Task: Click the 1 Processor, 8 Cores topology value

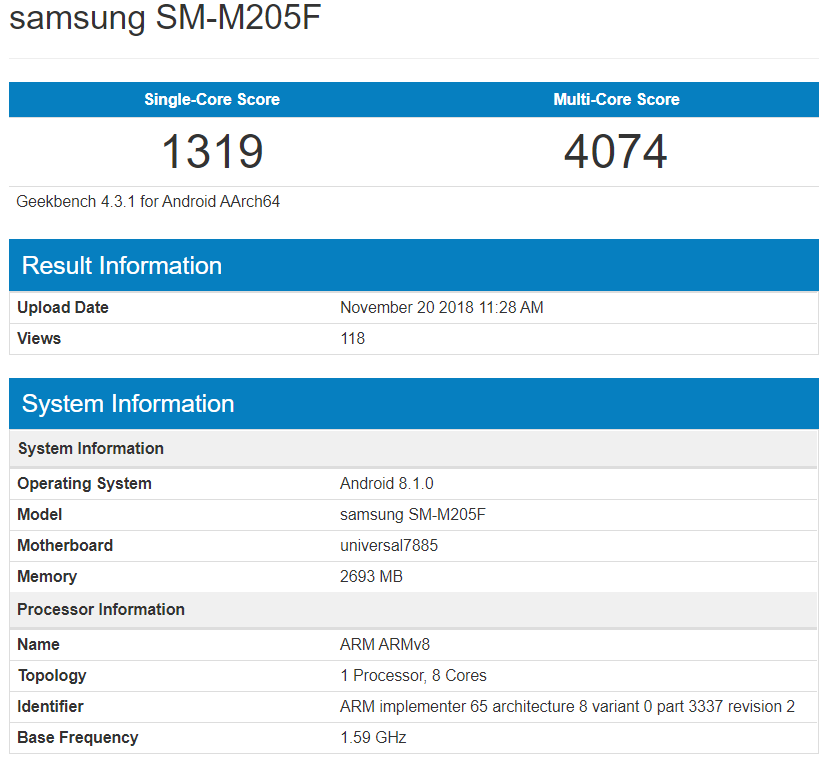Action: (413, 675)
